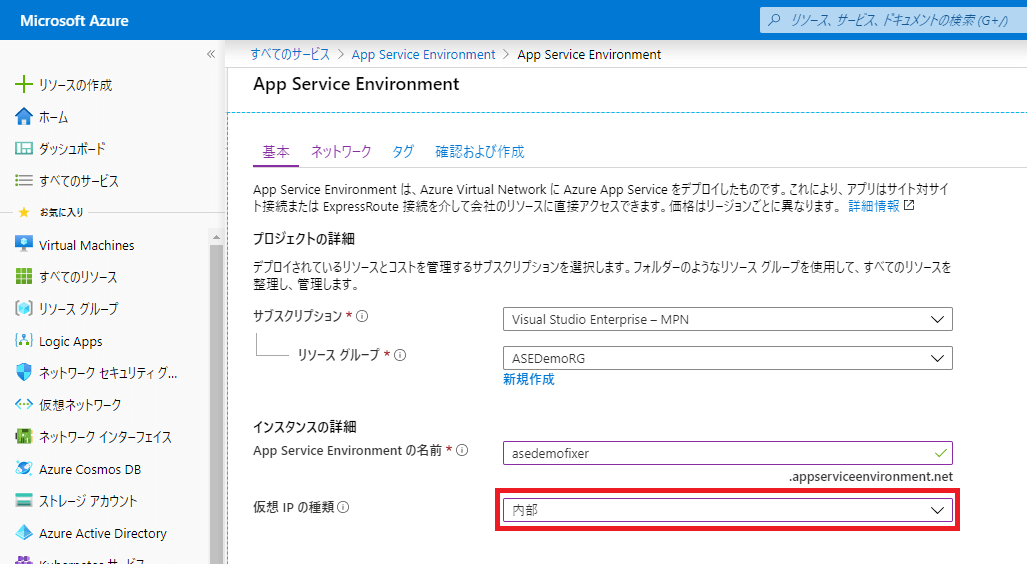This screenshot has width=1027, height=564.
Task: Click the green plus リソースの作成 icon
Action: tap(24, 85)
